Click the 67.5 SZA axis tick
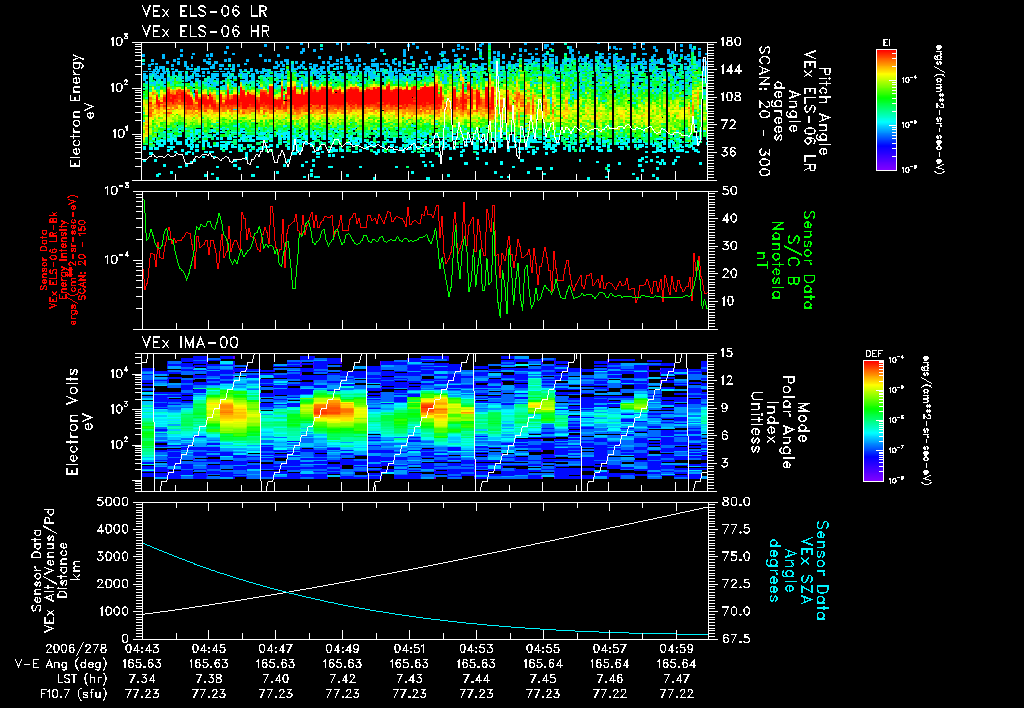The height and width of the screenshot is (708, 1024). coord(735,638)
